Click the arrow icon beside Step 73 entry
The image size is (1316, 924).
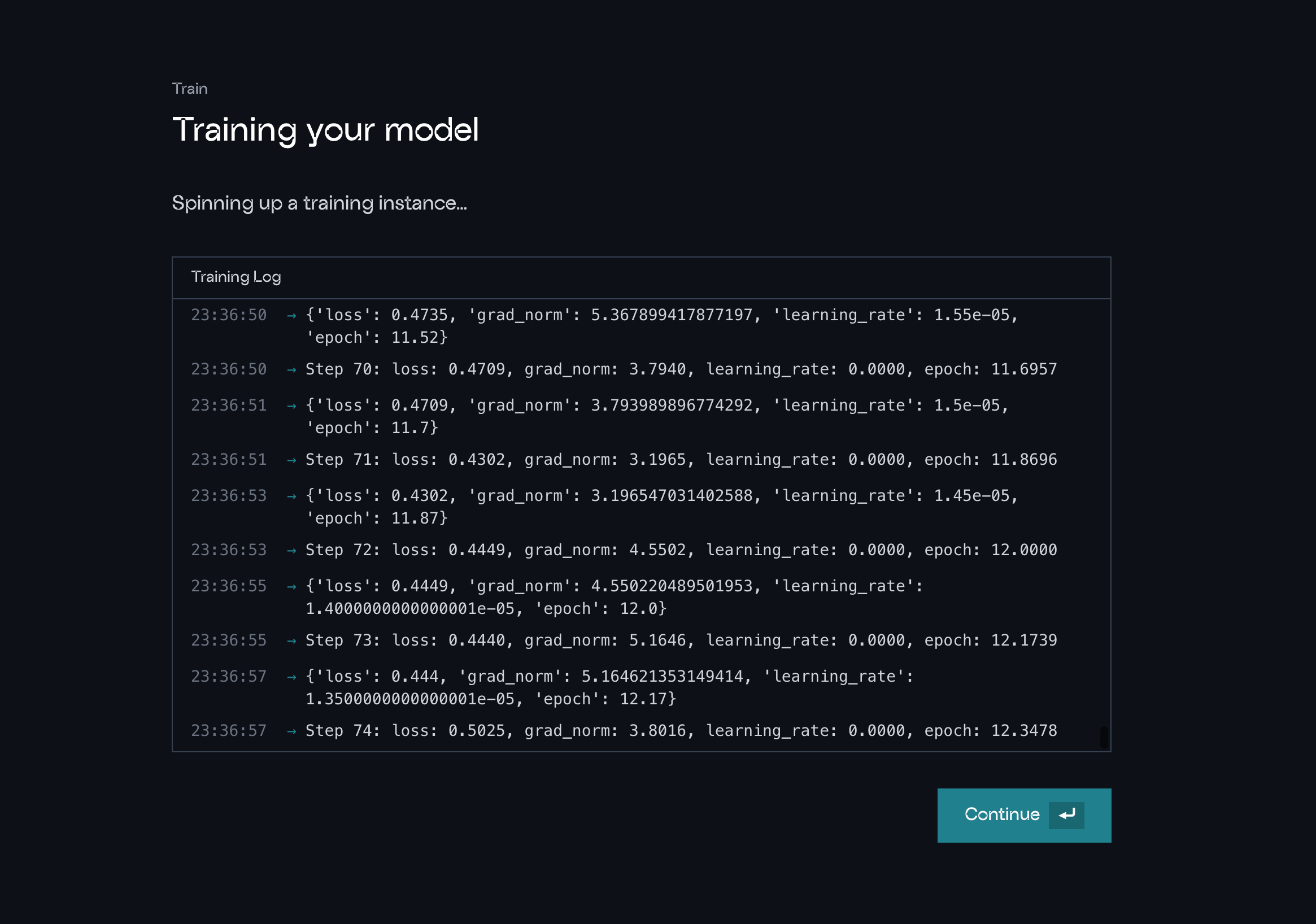pyautogui.click(x=291, y=641)
